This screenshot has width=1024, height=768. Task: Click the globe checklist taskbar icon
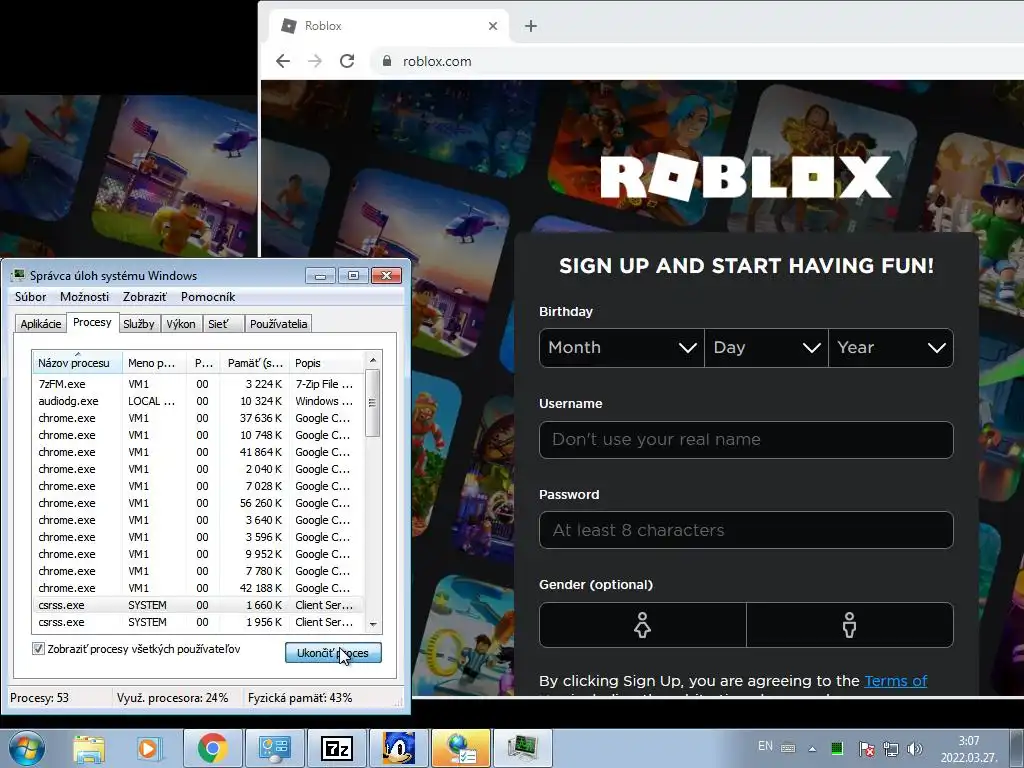tap(461, 748)
